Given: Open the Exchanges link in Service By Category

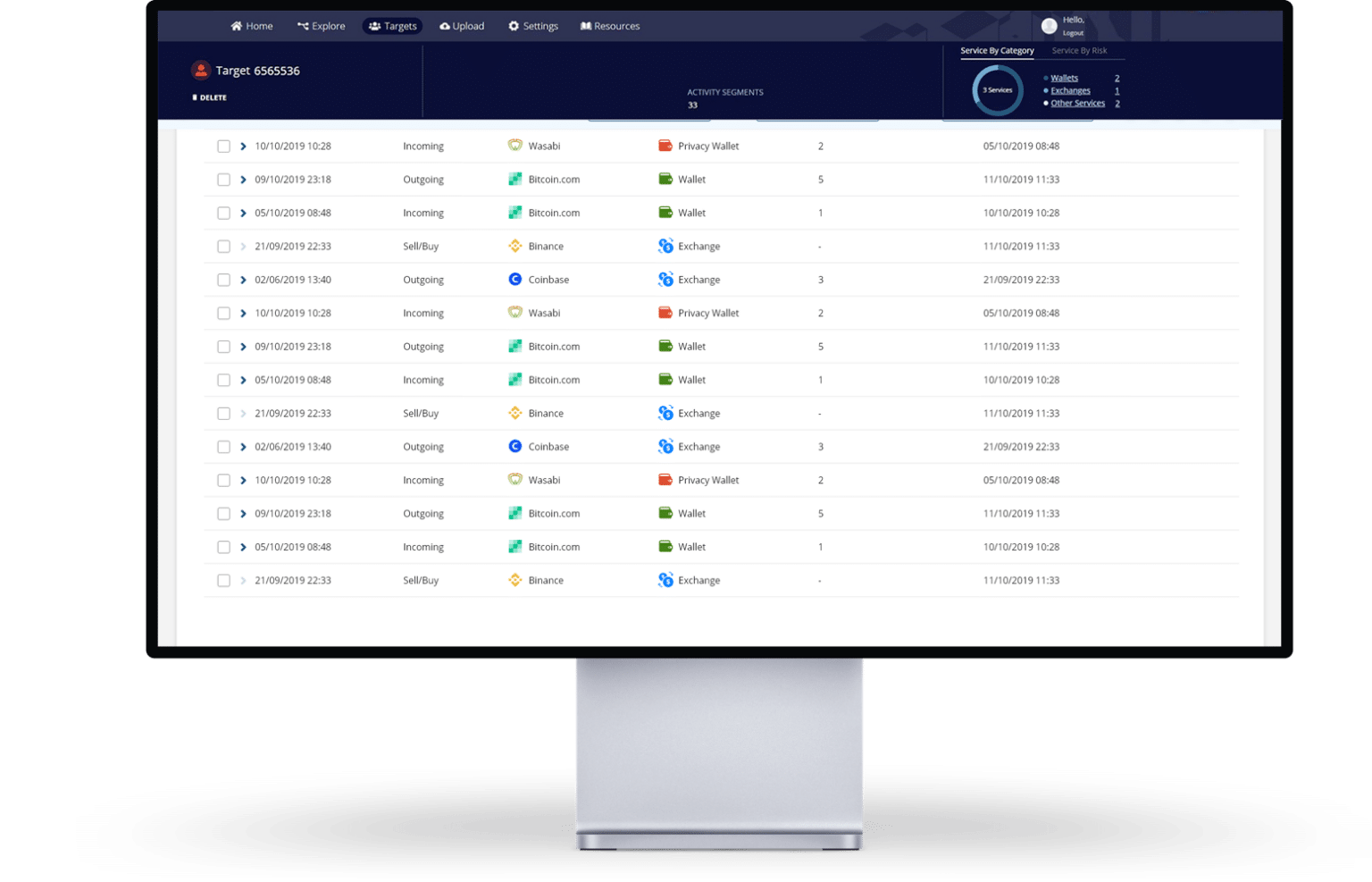Looking at the screenshot, I should [x=1069, y=90].
